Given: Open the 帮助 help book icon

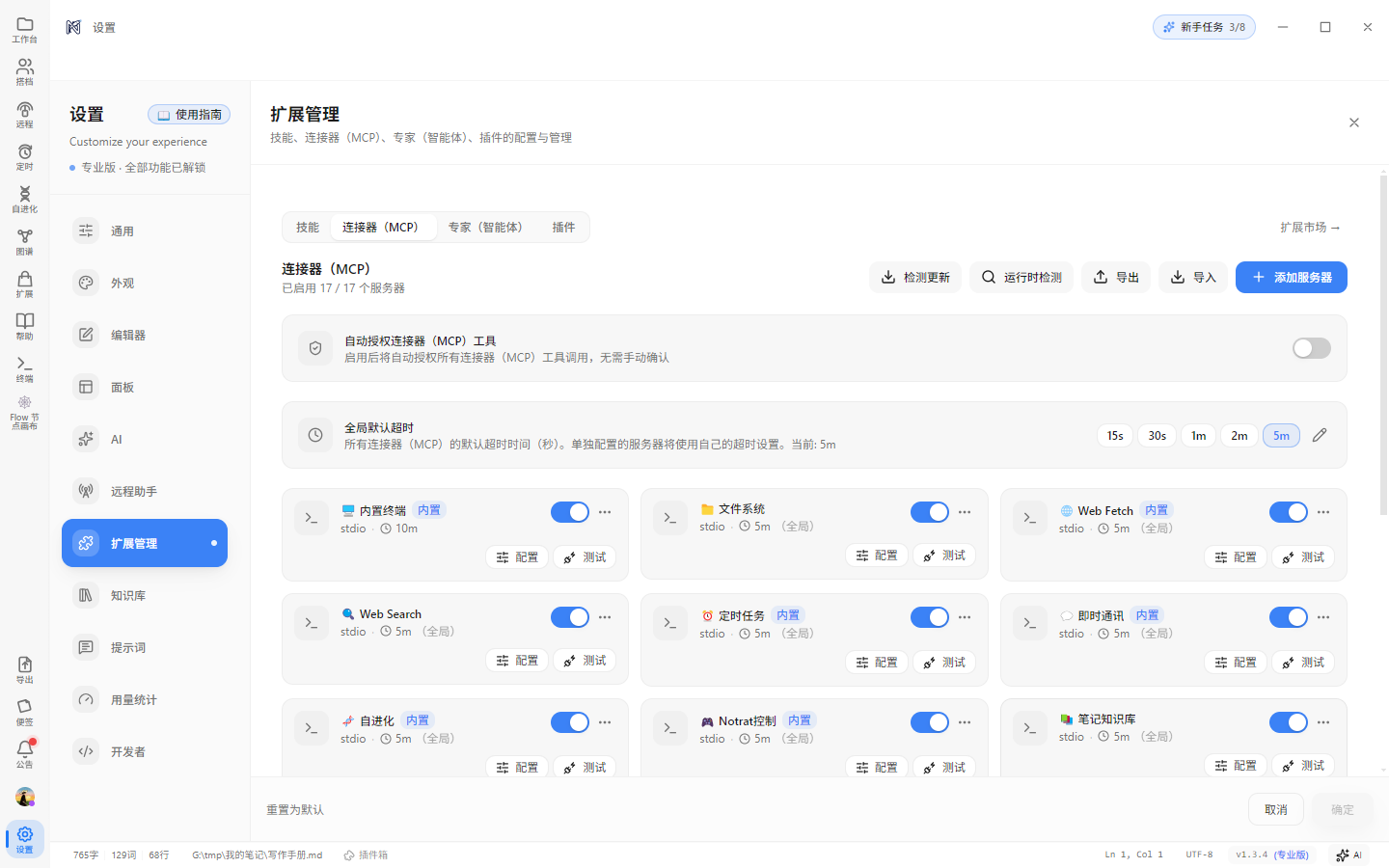Looking at the screenshot, I should click(x=25, y=326).
